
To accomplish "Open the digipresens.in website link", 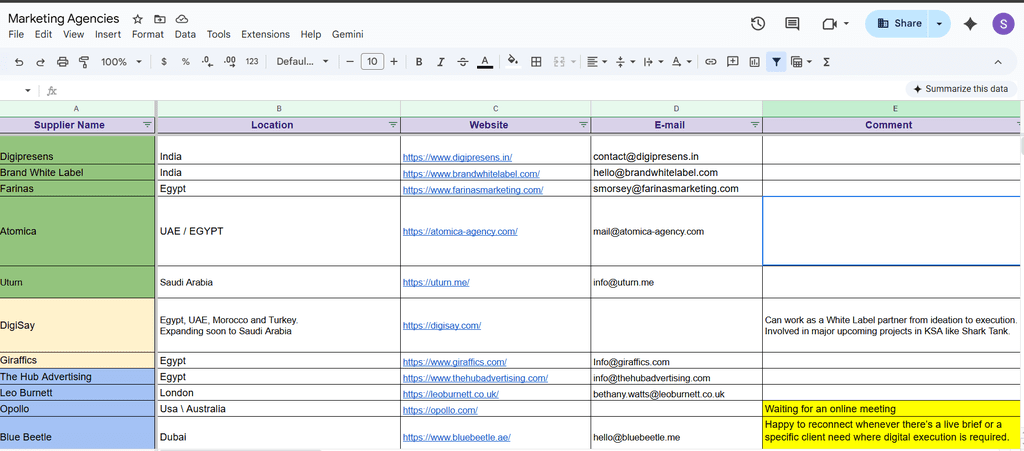I will coord(457,157).
